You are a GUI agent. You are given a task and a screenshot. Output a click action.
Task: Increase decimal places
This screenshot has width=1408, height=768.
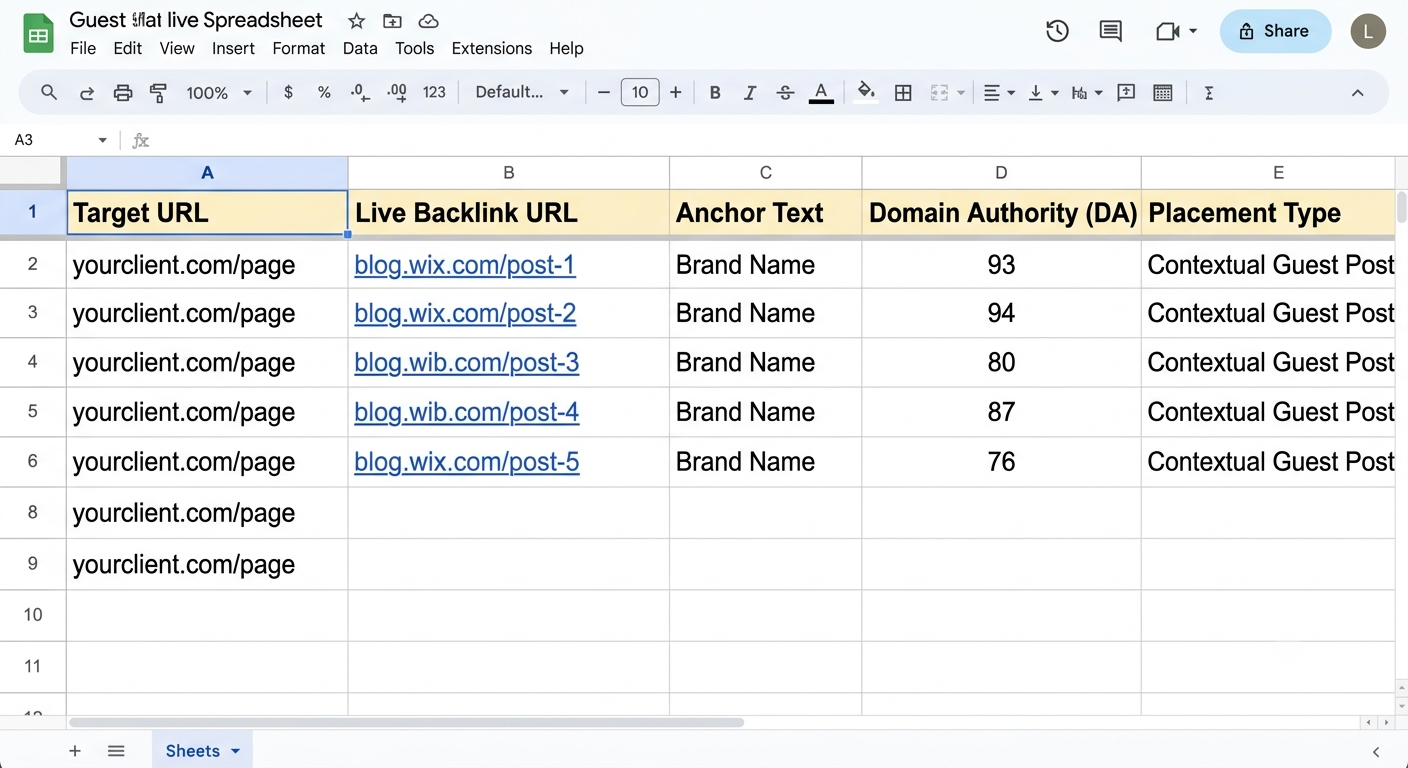coord(397,93)
